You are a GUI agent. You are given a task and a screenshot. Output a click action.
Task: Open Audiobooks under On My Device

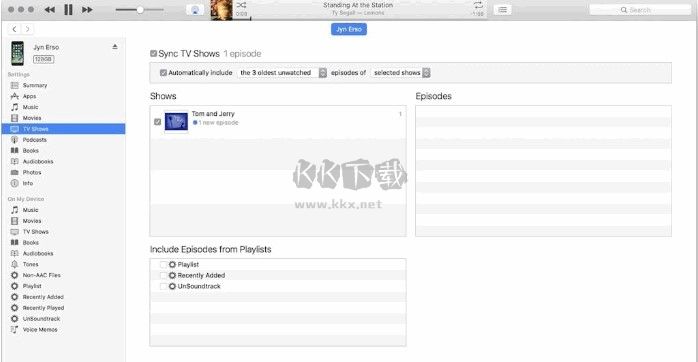tap(38, 253)
